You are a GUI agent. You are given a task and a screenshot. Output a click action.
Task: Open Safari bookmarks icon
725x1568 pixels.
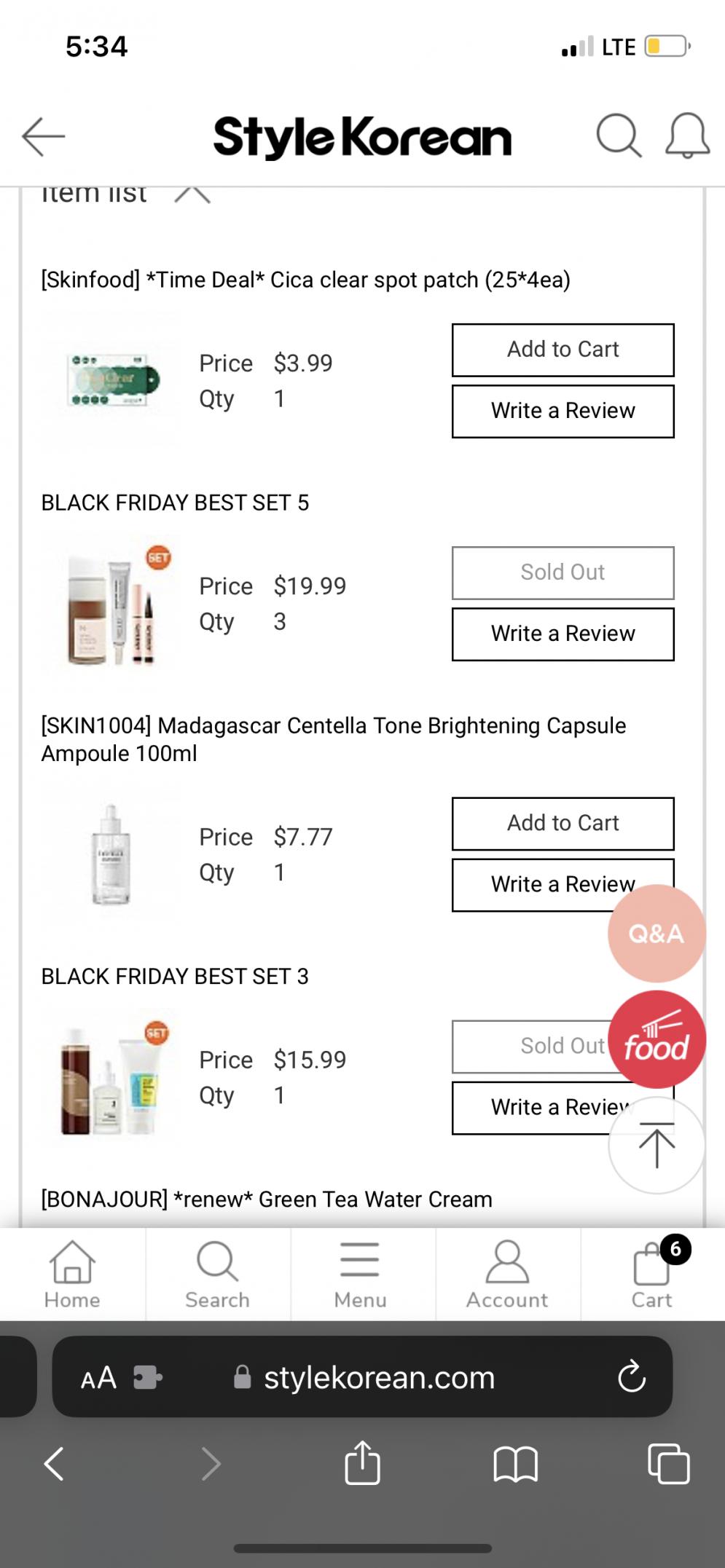(515, 1464)
